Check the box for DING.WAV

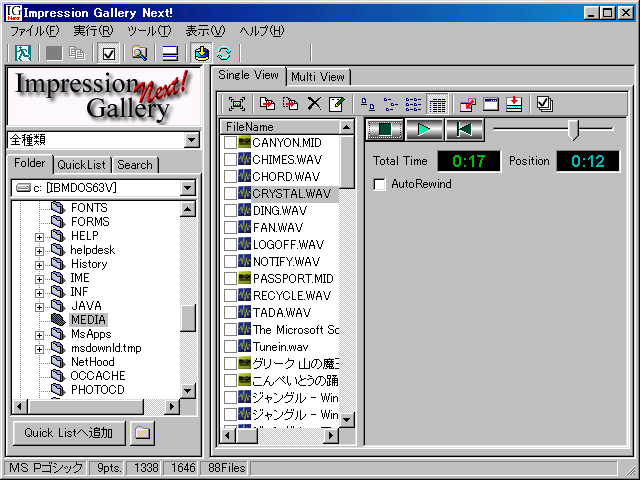pos(230,211)
